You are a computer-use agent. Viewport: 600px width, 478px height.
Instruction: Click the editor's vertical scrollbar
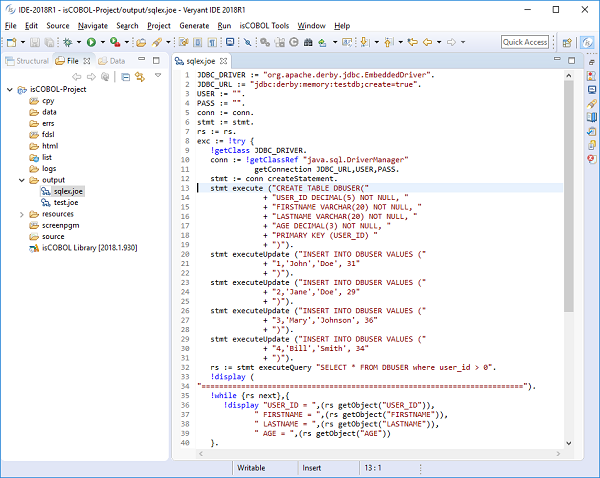[x=569, y=200]
